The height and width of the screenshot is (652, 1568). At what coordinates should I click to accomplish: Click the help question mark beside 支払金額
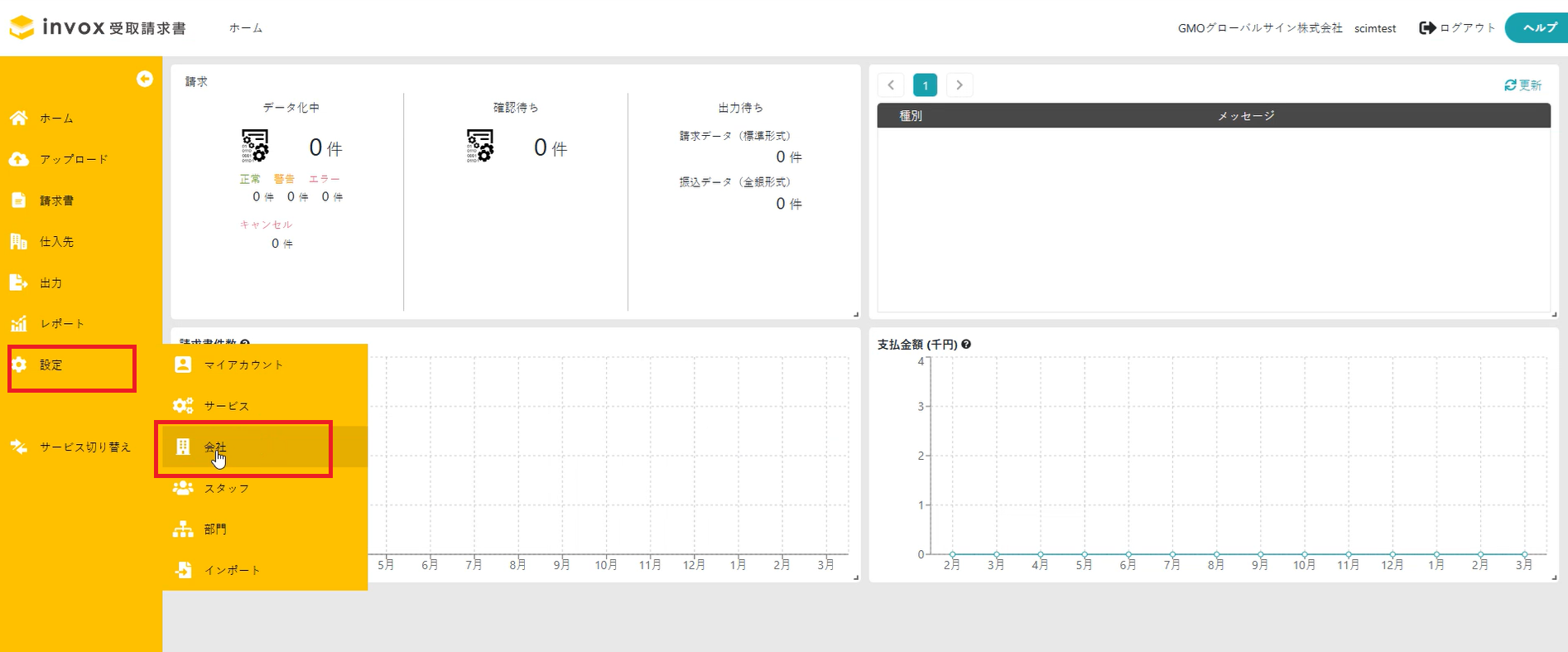click(x=966, y=344)
